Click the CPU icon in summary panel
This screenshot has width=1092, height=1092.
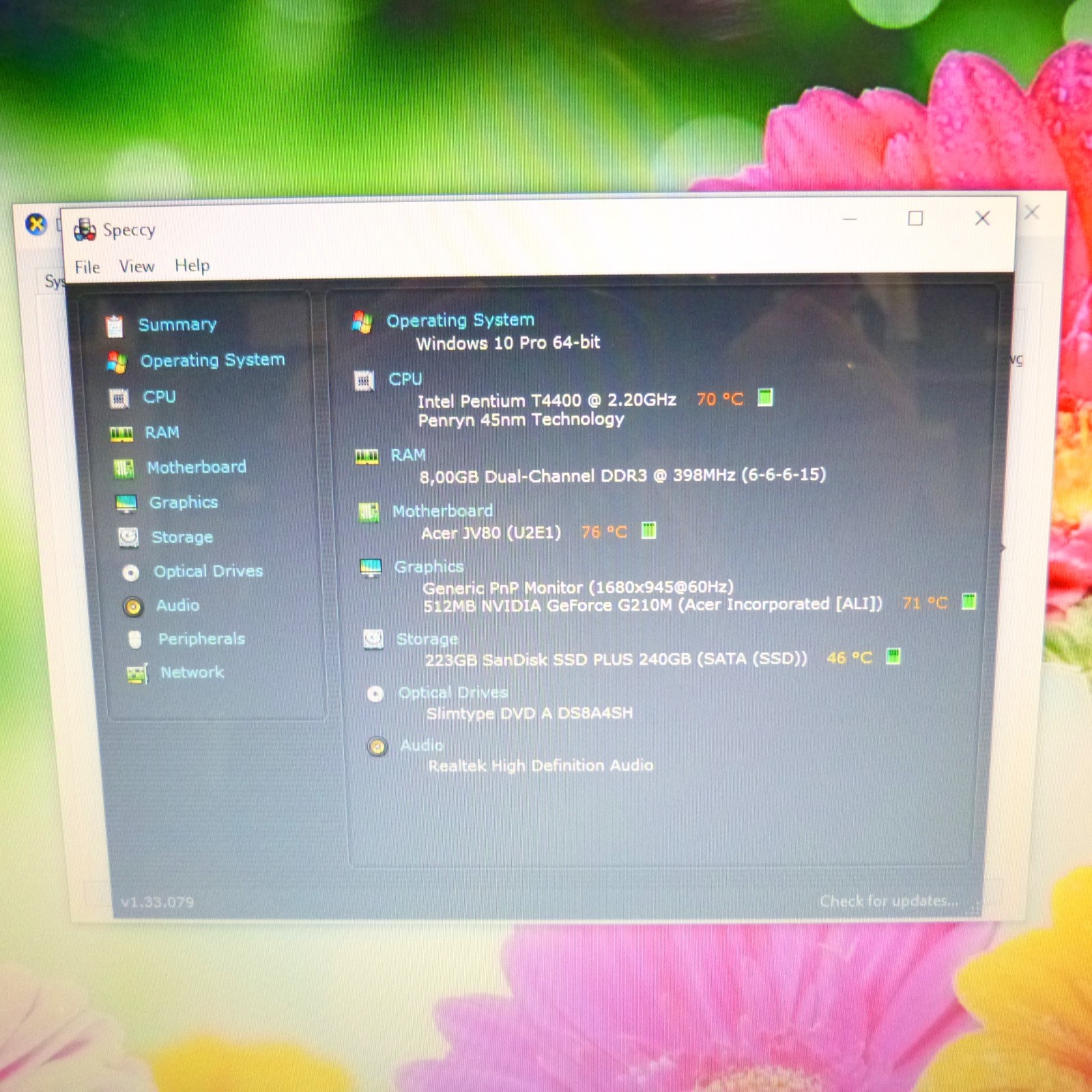pos(364,380)
